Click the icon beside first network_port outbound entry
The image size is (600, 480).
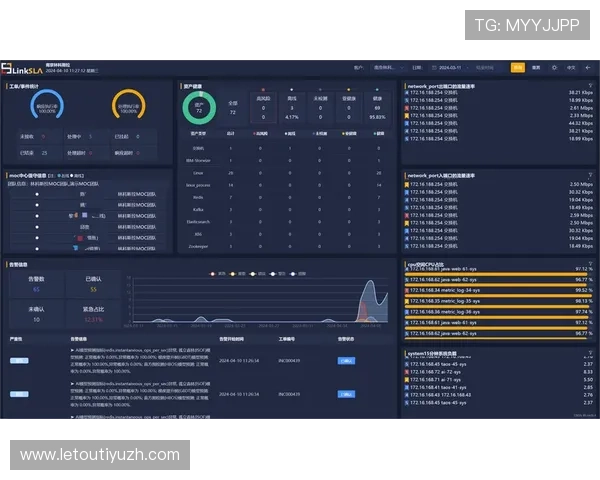click(x=408, y=93)
